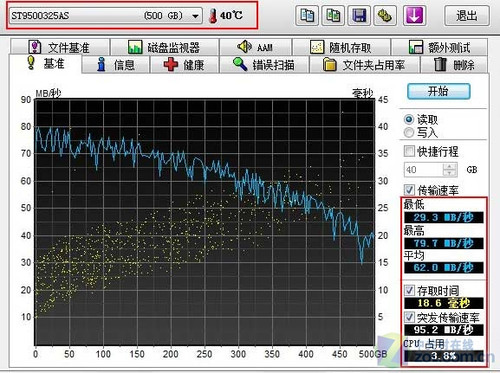Open the 健康 tab with red cross icon
Viewport: 500px width, 373px height.
point(184,65)
